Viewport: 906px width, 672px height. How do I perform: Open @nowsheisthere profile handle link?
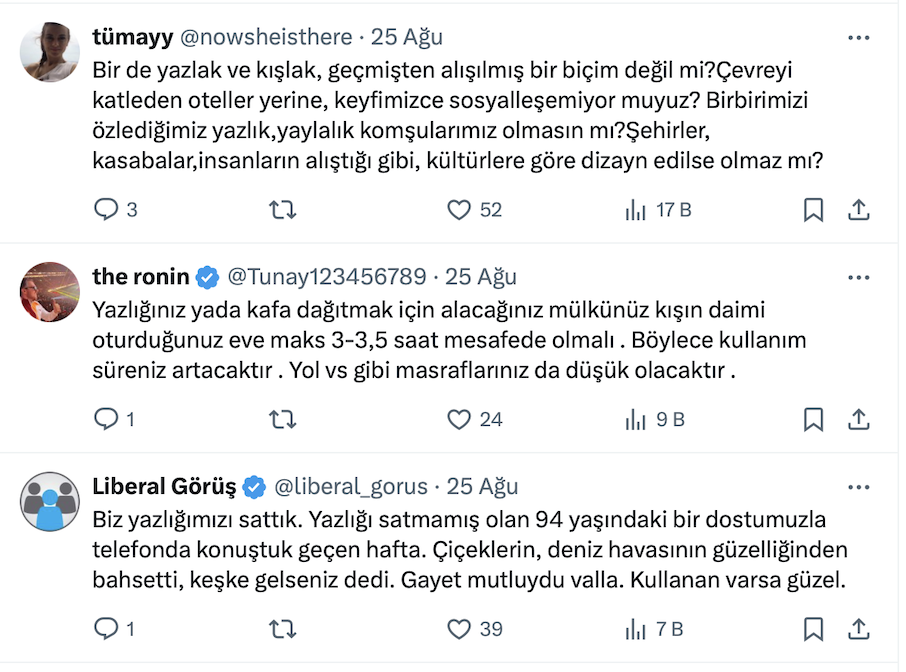(x=265, y=38)
